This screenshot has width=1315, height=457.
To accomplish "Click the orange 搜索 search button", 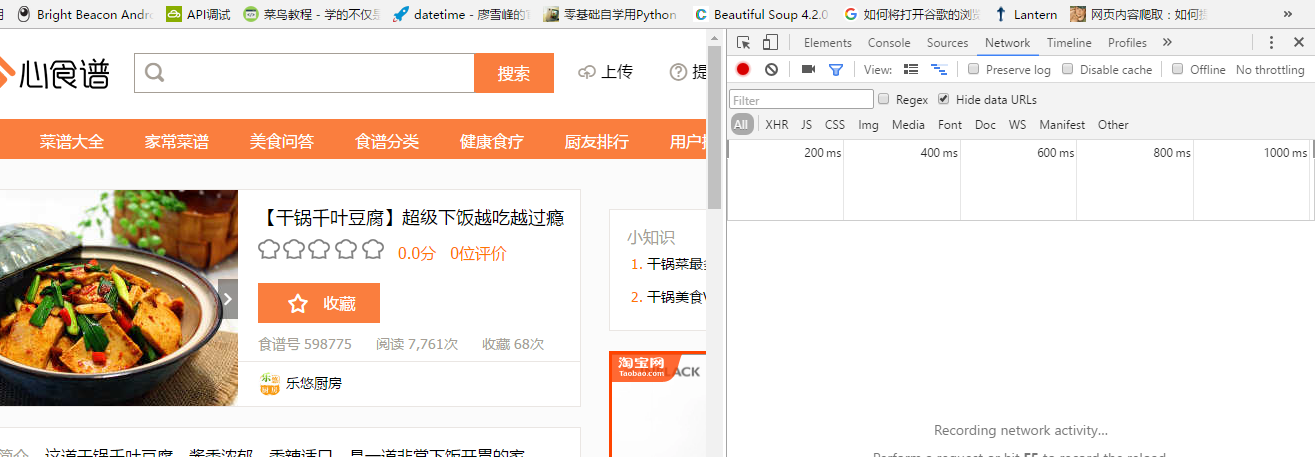I will click(x=514, y=73).
